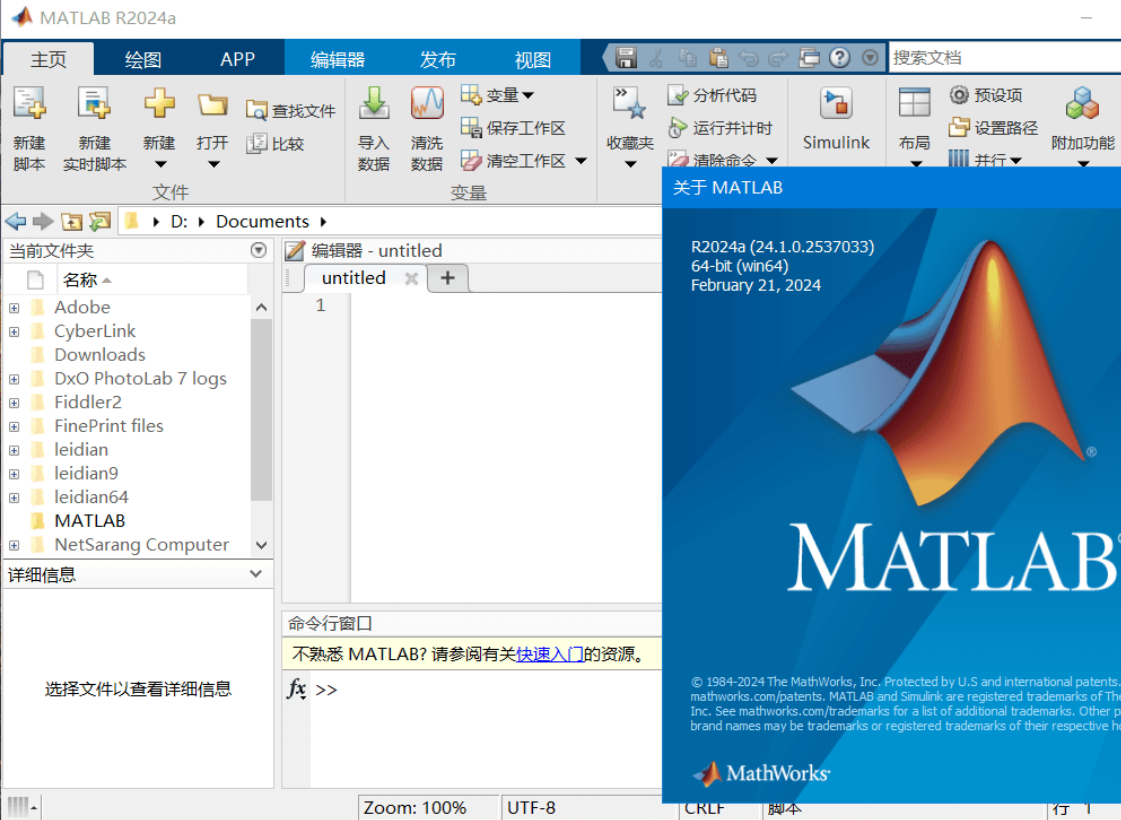Open the Clear Workspace (清空工作区) dropdown arrow
Viewport: 1121px width, 820px height.
pos(581,161)
